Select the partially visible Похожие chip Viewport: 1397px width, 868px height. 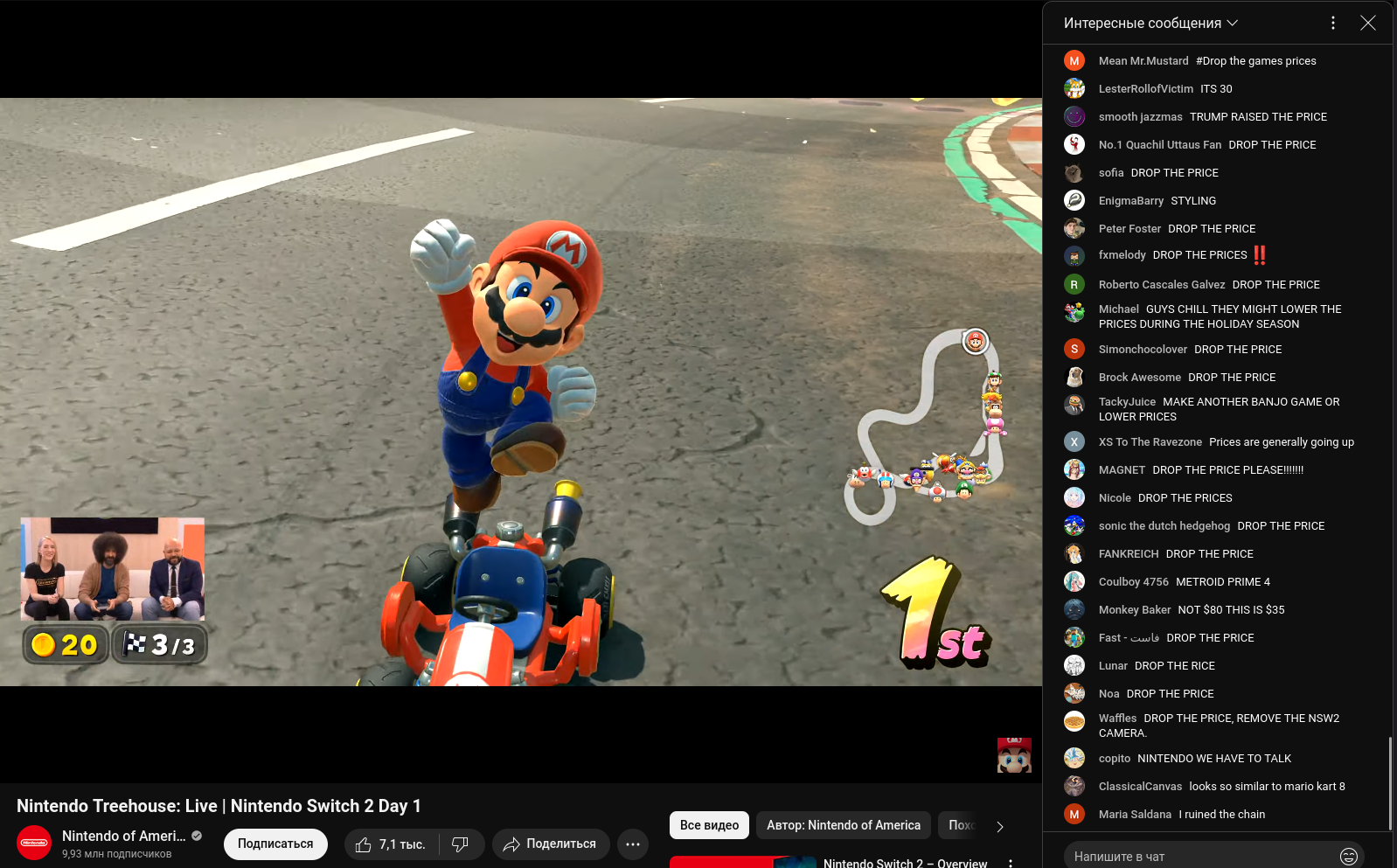960,825
